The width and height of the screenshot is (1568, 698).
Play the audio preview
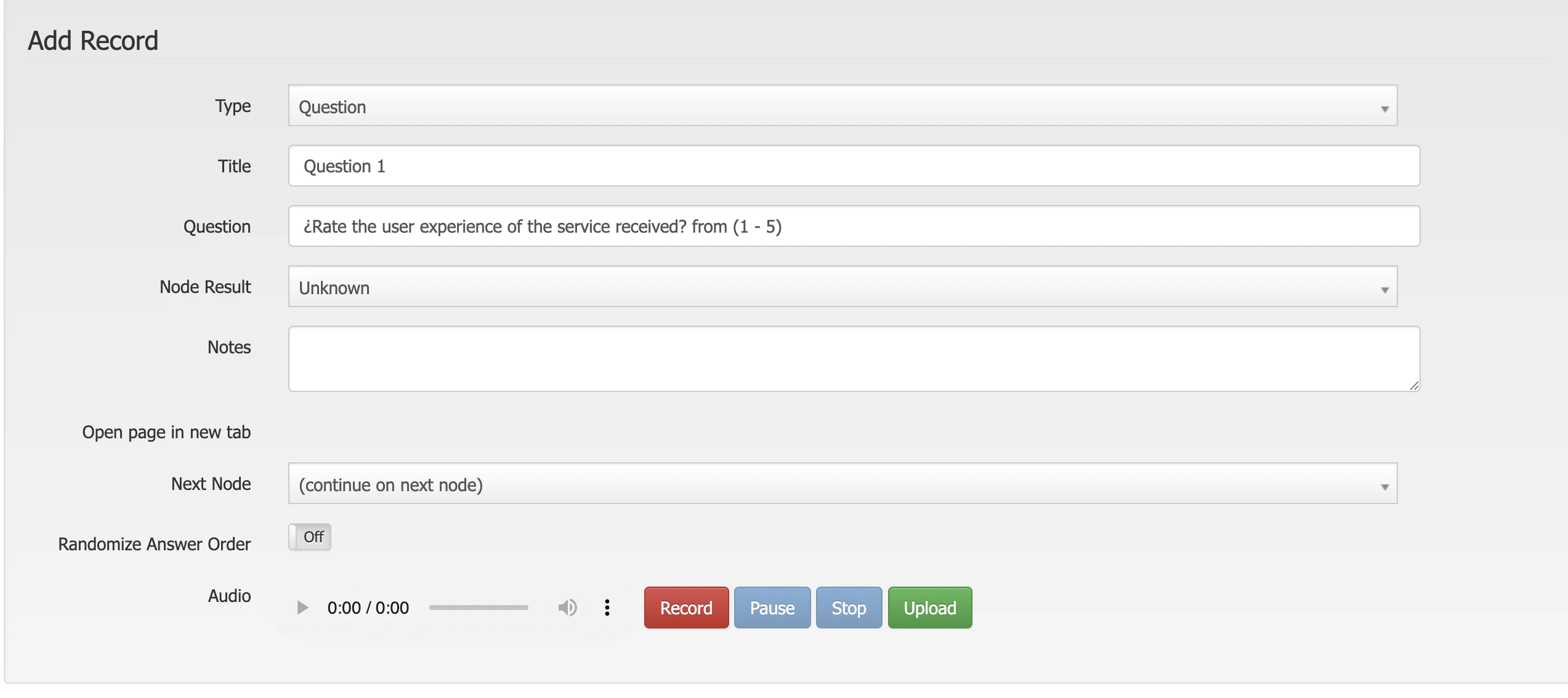pyautogui.click(x=303, y=608)
